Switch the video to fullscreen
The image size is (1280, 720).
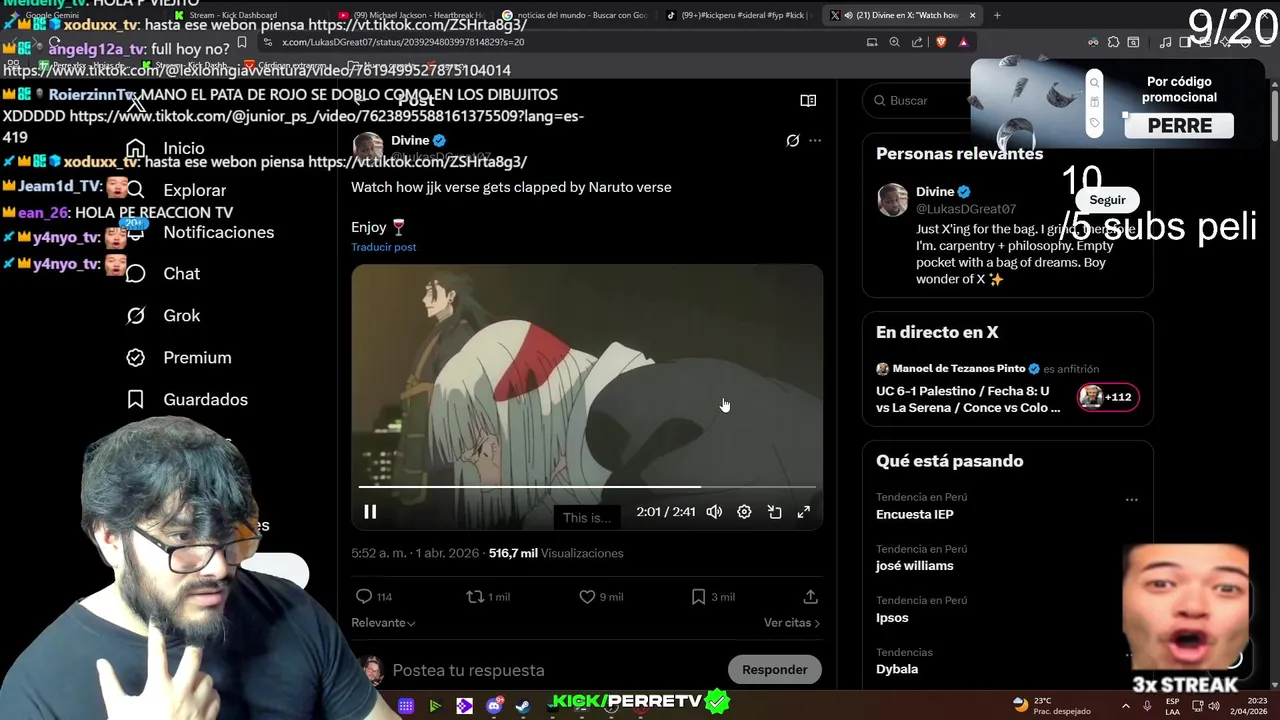click(x=803, y=512)
